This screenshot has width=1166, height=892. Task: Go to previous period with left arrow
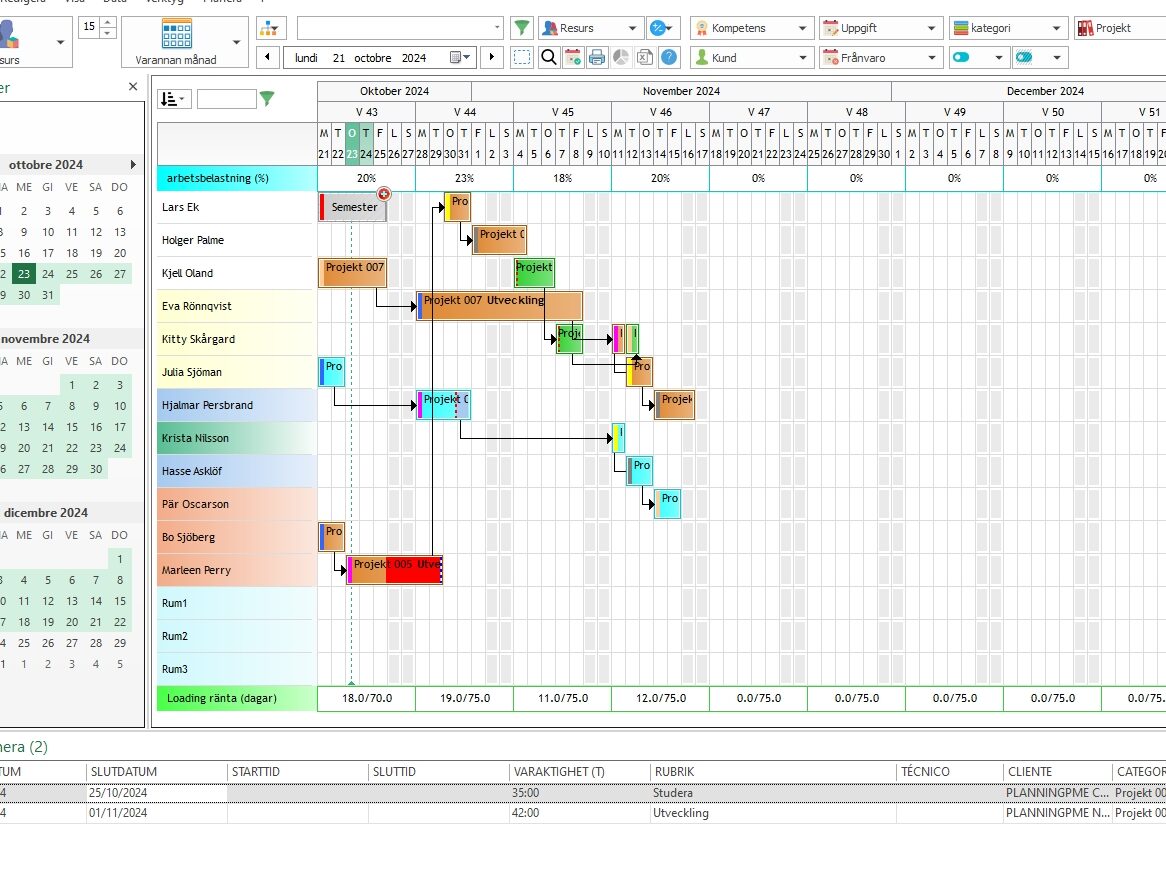268,57
